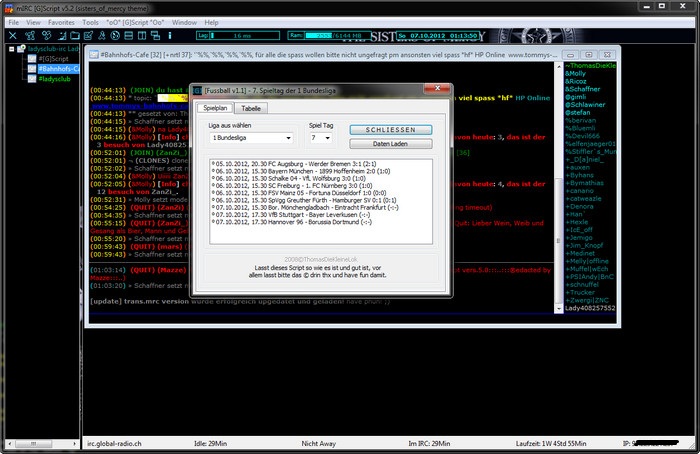
Task: Select the Spielplan tab
Action: [x=215, y=108]
